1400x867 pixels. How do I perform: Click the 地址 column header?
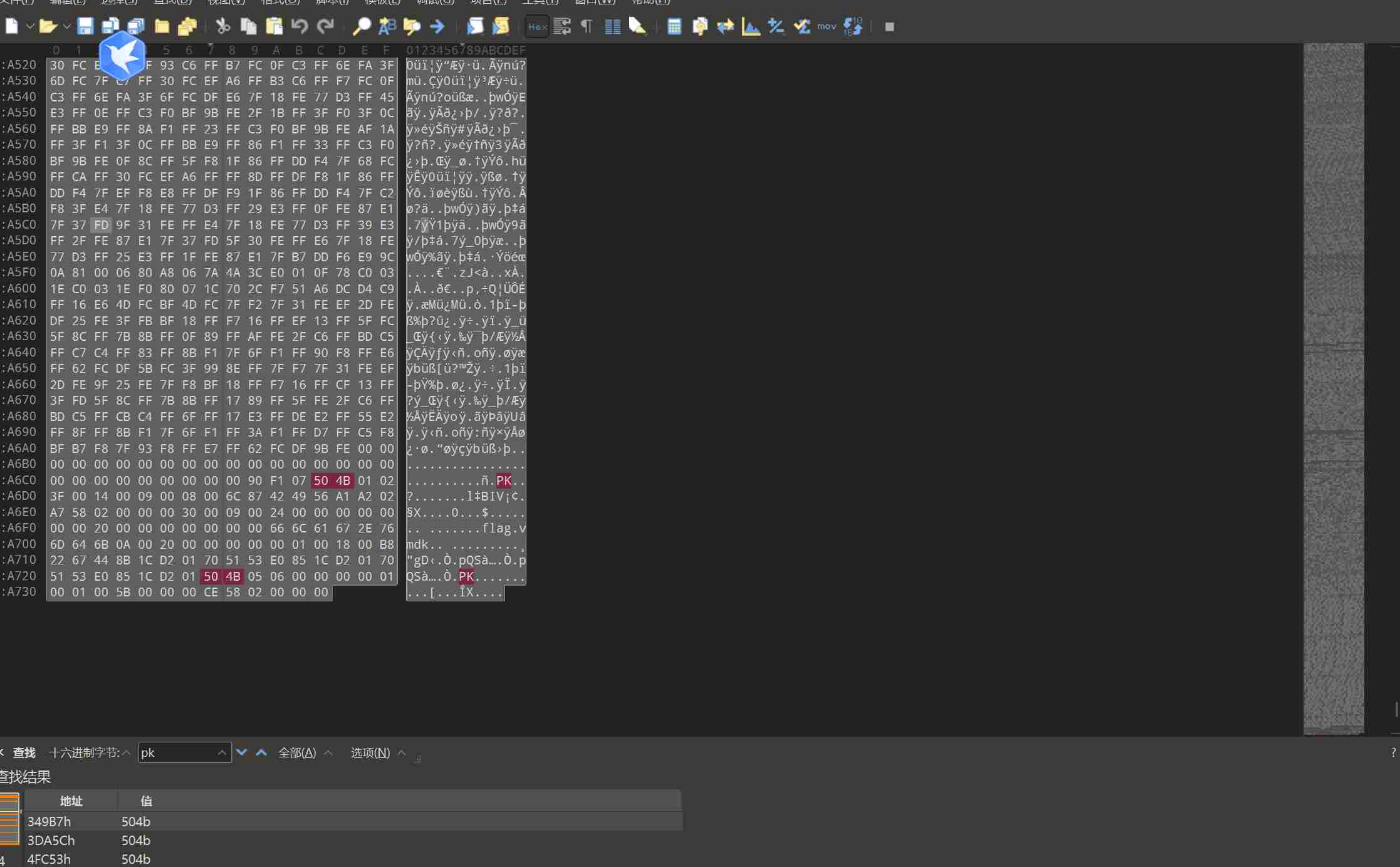pos(71,801)
